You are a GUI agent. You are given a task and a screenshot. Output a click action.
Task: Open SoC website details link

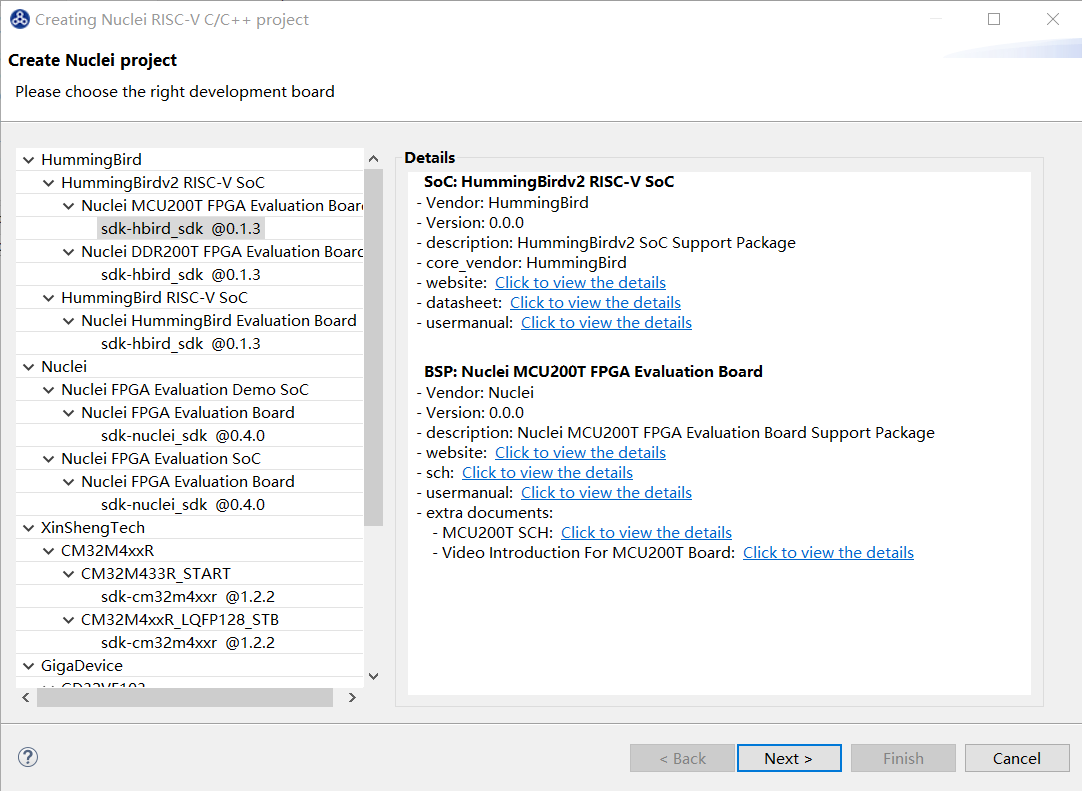(580, 282)
